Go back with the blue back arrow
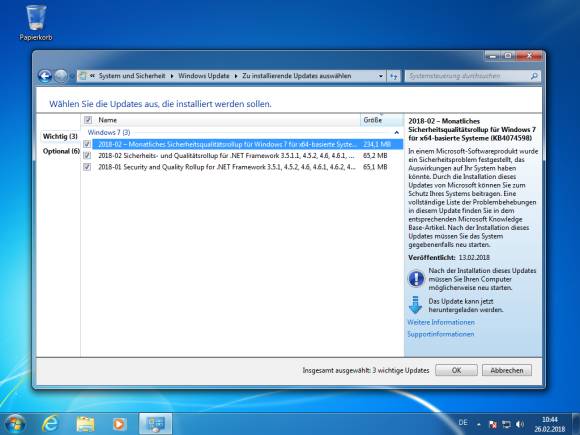The height and width of the screenshot is (435, 580). [x=45, y=76]
